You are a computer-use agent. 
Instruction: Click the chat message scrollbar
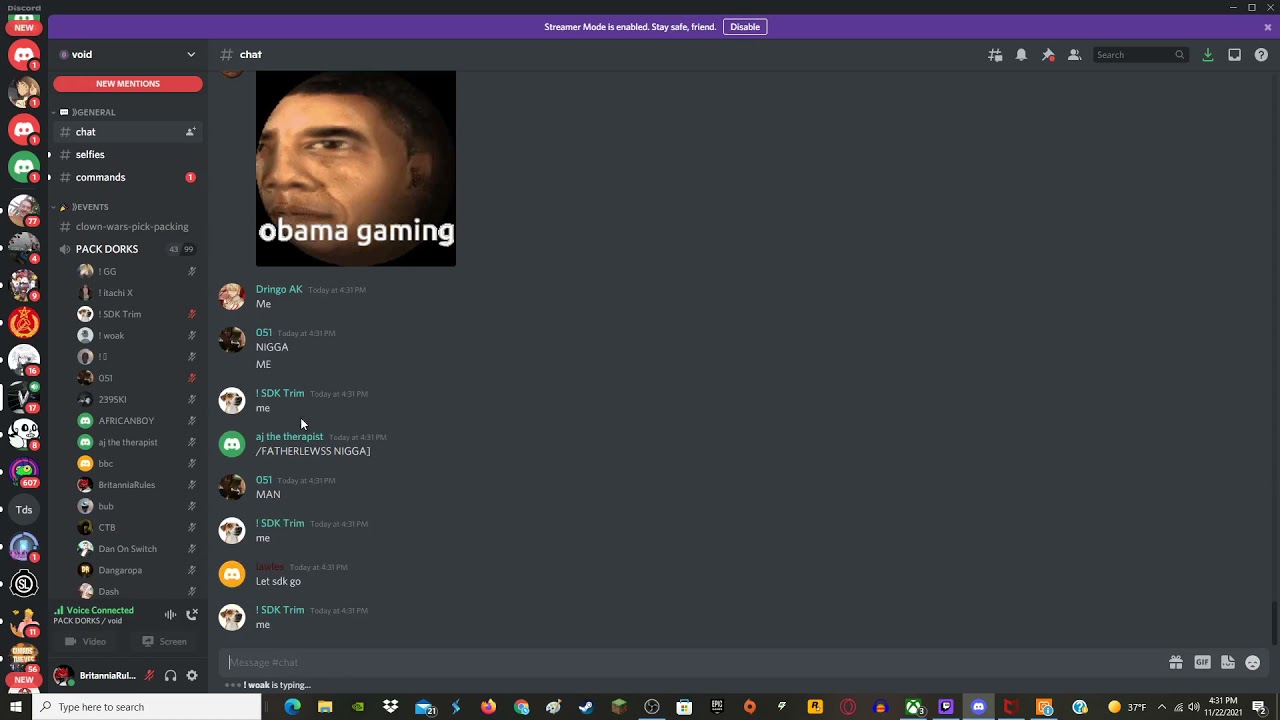(x=1274, y=625)
